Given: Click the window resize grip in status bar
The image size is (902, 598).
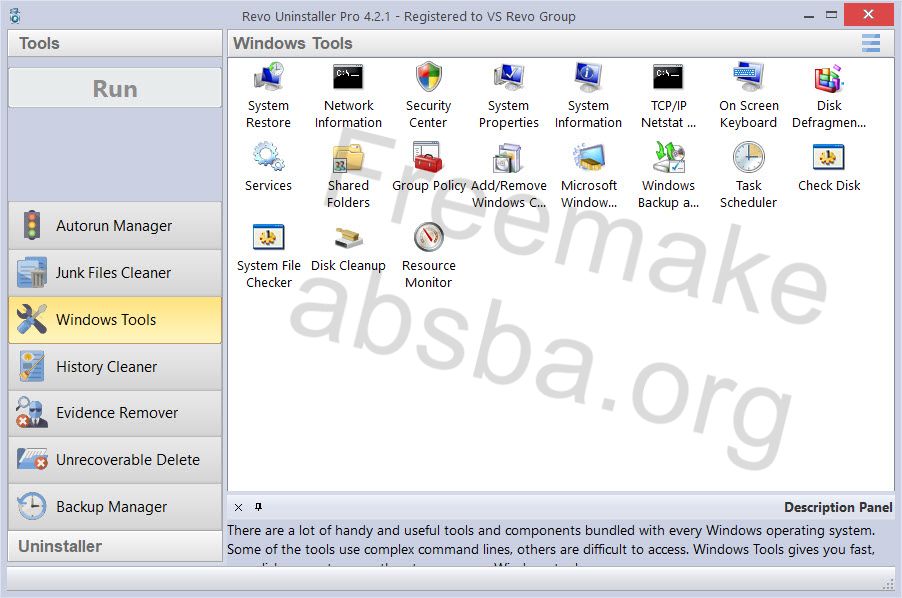Looking at the screenshot, I should [x=888, y=584].
